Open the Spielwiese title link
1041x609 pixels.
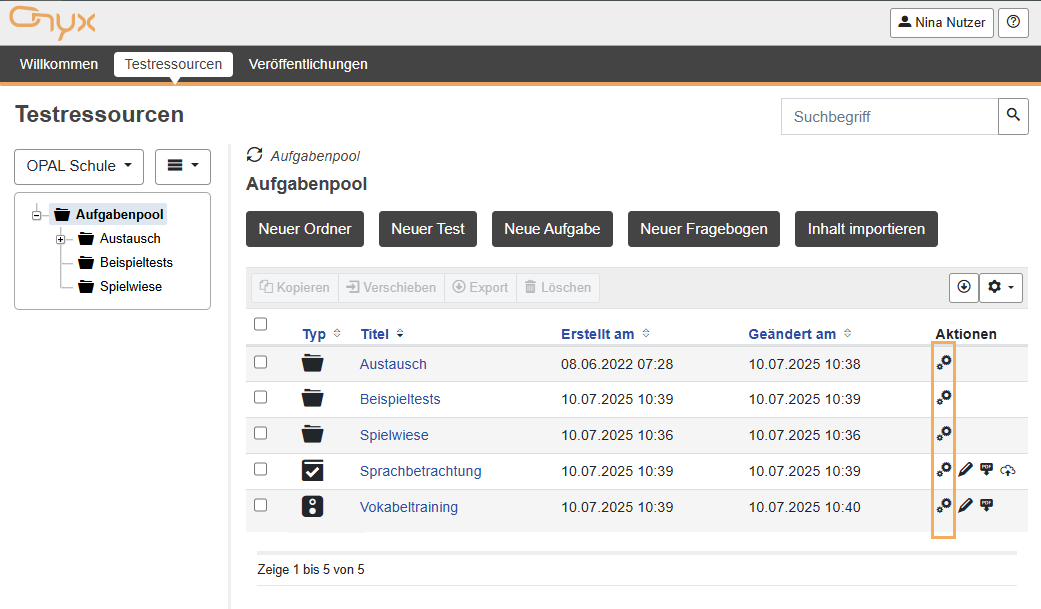(394, 435)
